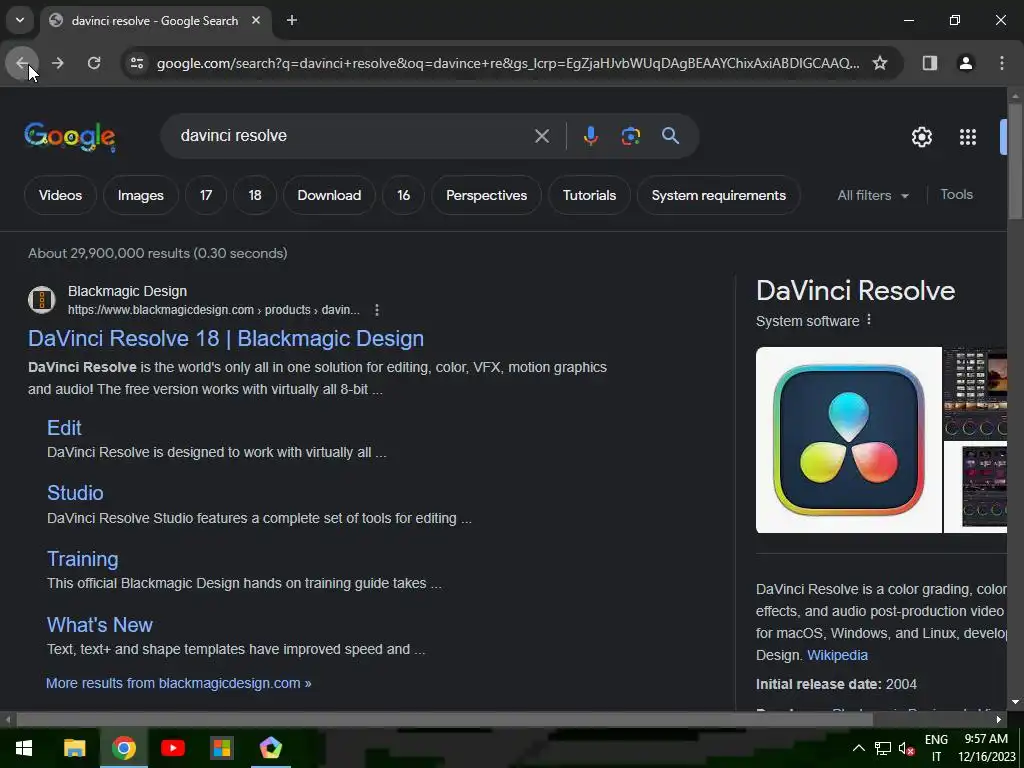
Task: Click the Google logo
Action: click(x=70, y=136)
